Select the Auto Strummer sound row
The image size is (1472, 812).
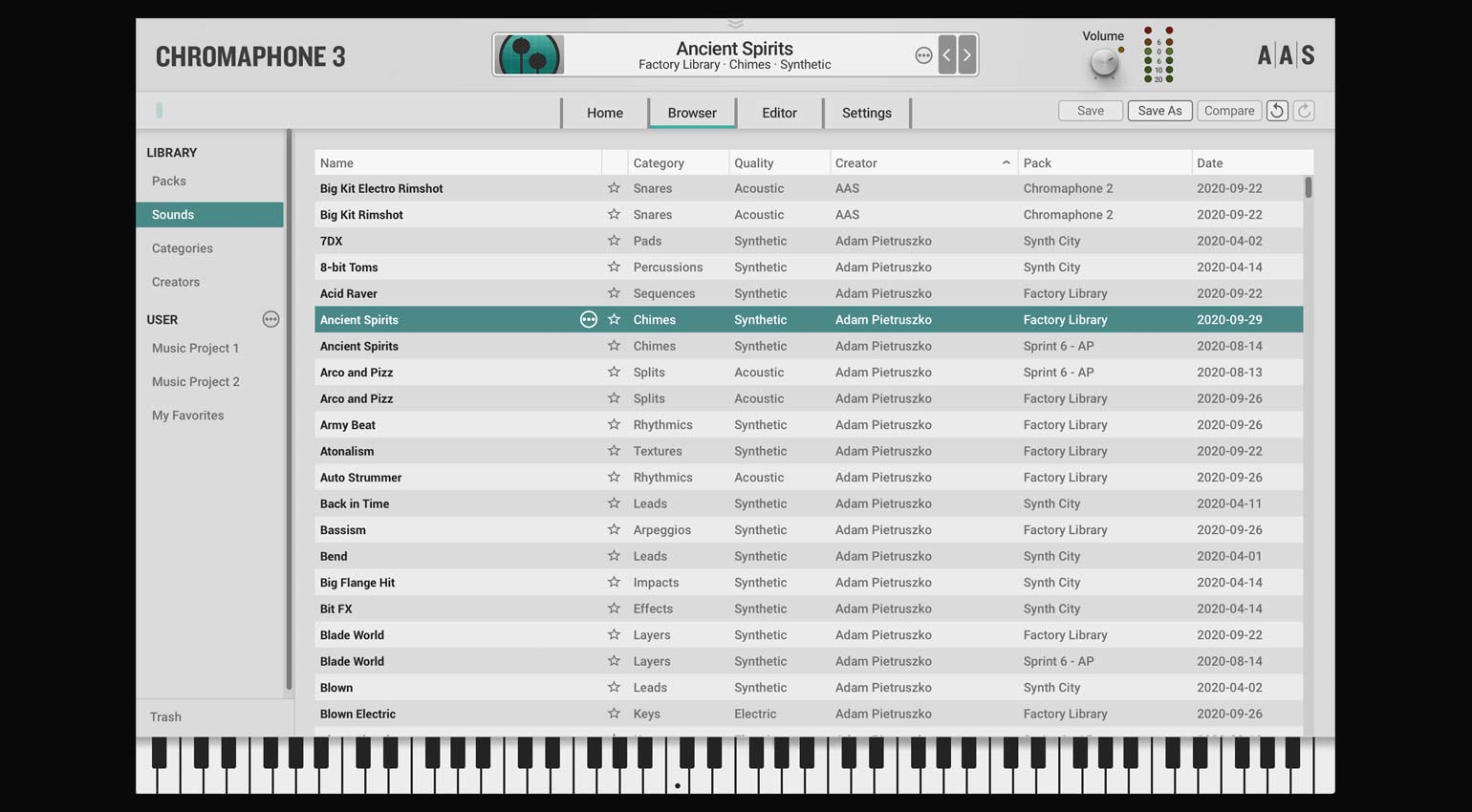(809, 477)
